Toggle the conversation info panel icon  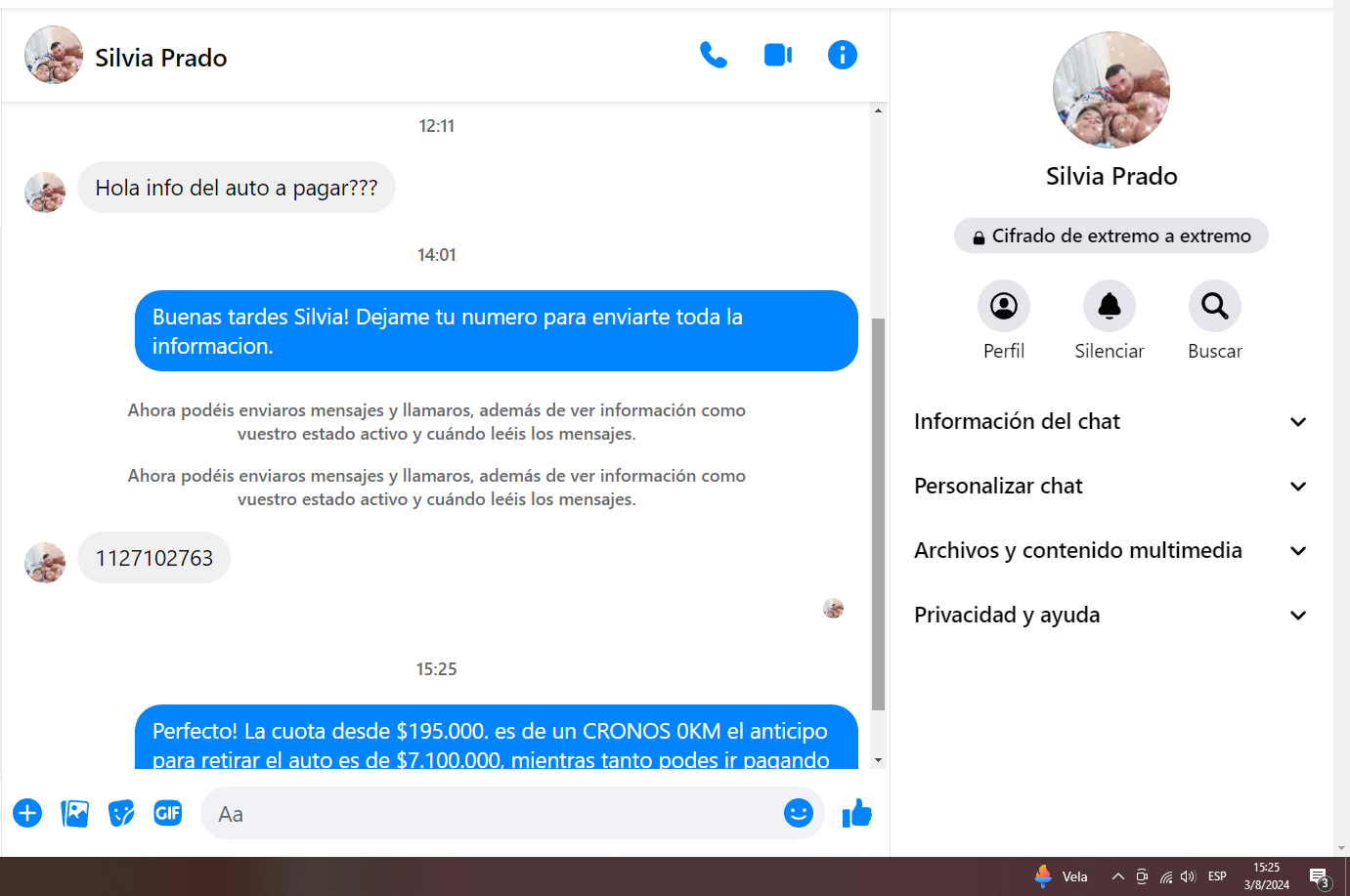[x=842, y=56]
